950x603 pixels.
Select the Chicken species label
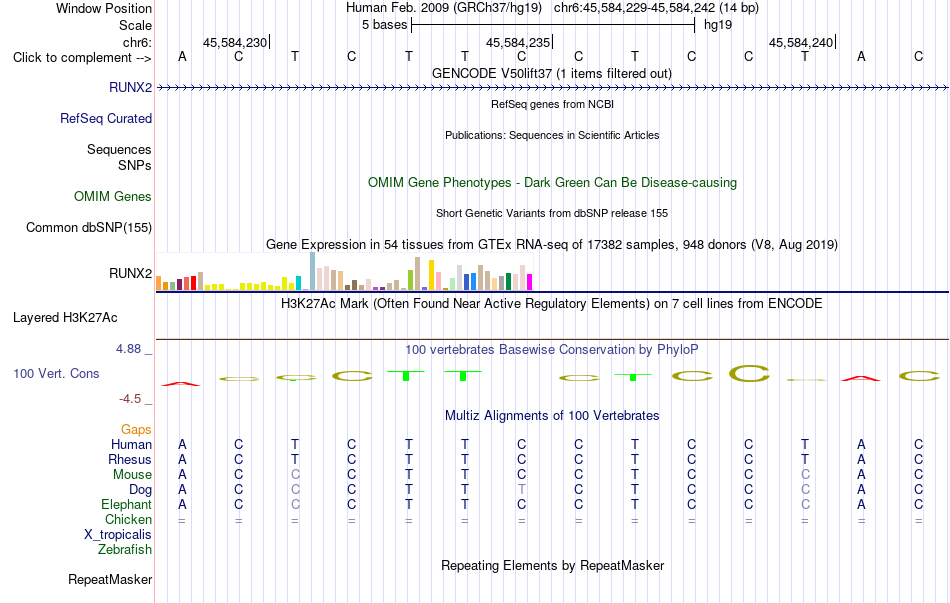coord(128,519)
